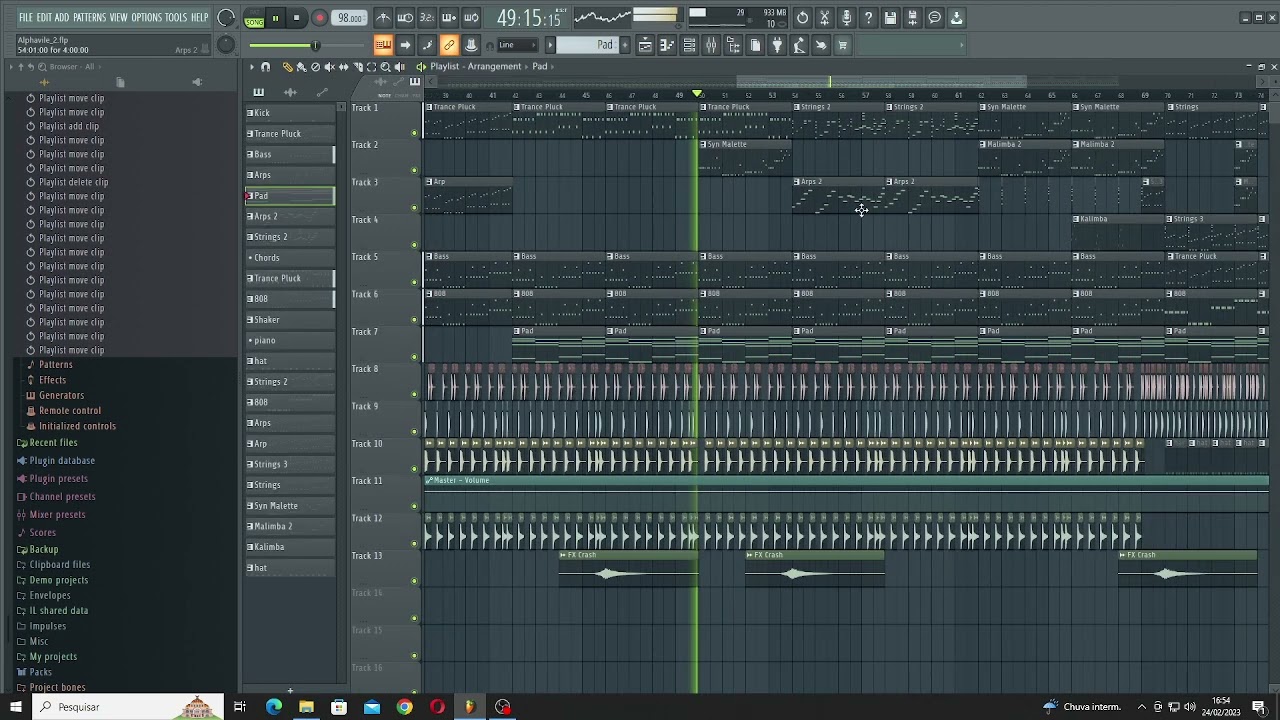The height and width of the screenshot is (720, 1280).
Task: Open the tempo tapper icon
Action: click(799, 45)
